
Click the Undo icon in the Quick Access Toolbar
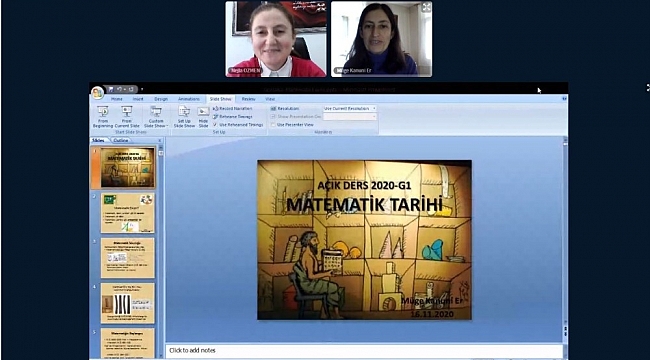(119, 89)
